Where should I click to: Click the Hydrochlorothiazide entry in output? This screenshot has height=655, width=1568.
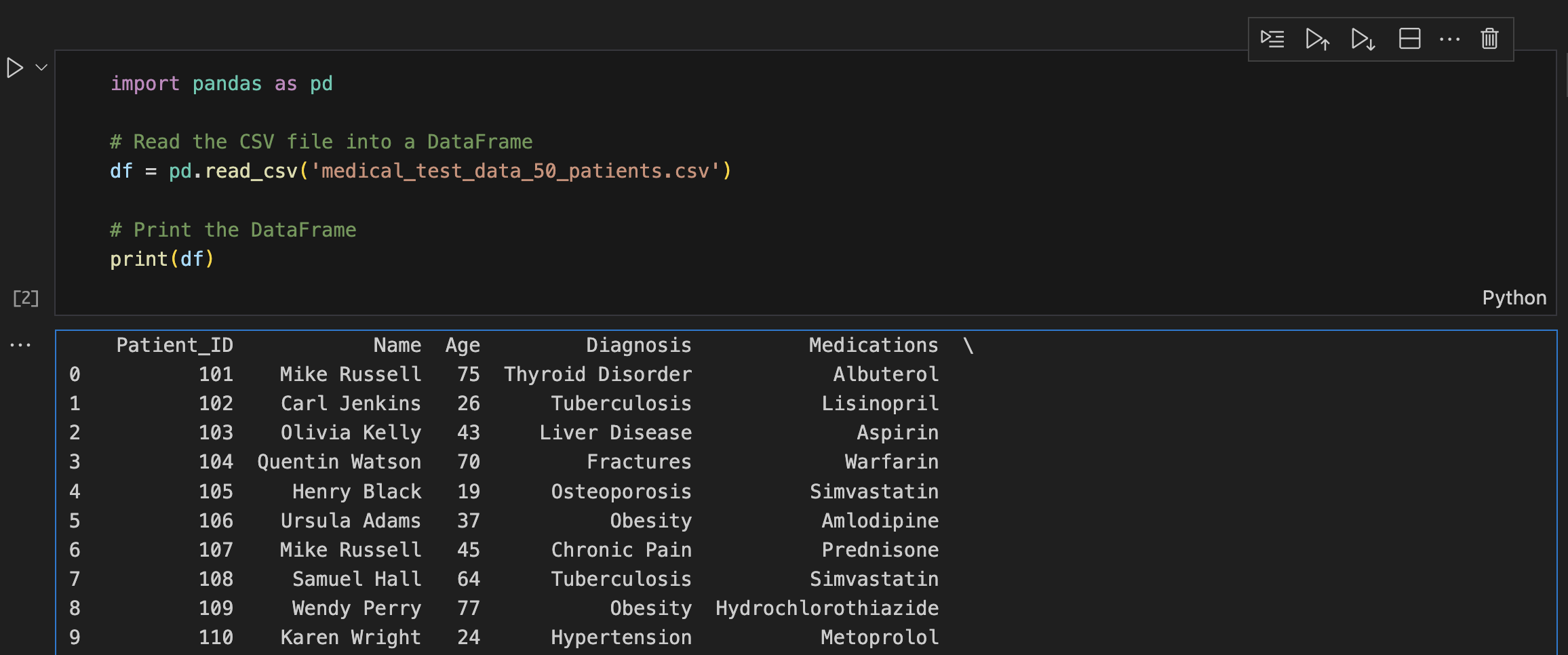[x=827, y=608]
